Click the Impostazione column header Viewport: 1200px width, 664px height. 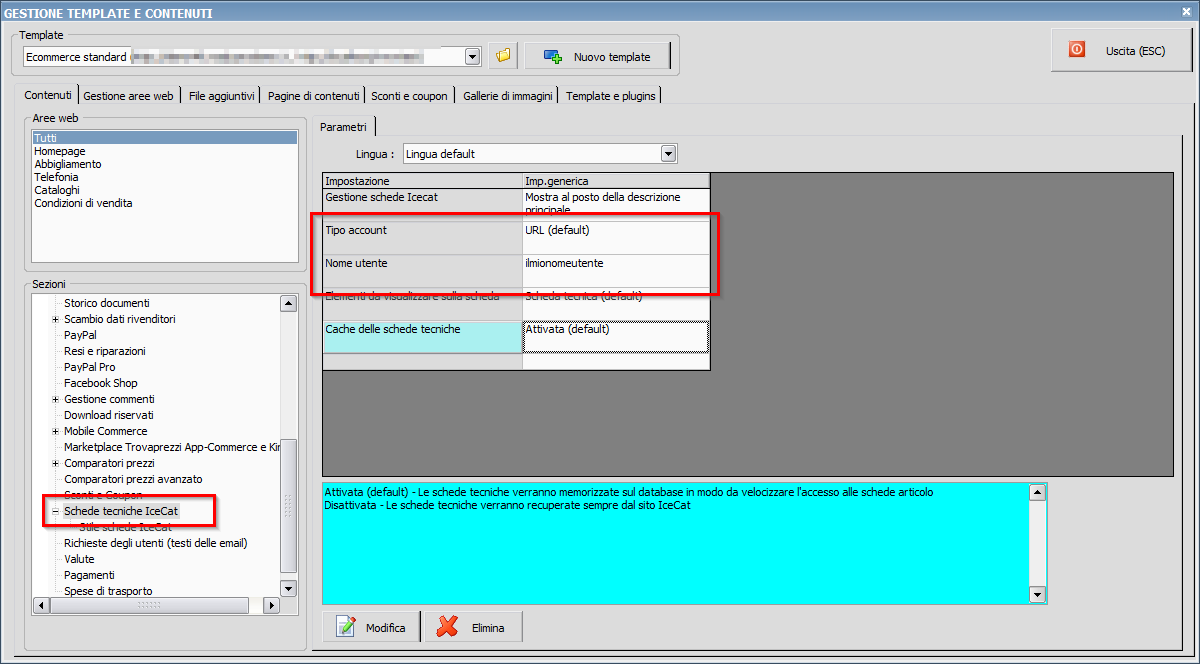click(x=422, y=181)
